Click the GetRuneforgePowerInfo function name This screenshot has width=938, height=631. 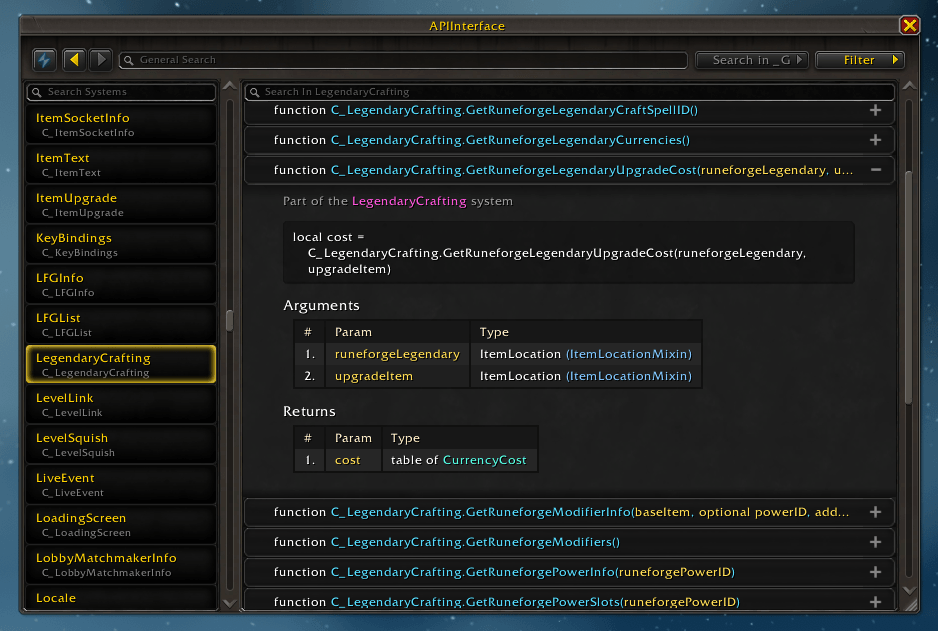(x=532, y=572)
